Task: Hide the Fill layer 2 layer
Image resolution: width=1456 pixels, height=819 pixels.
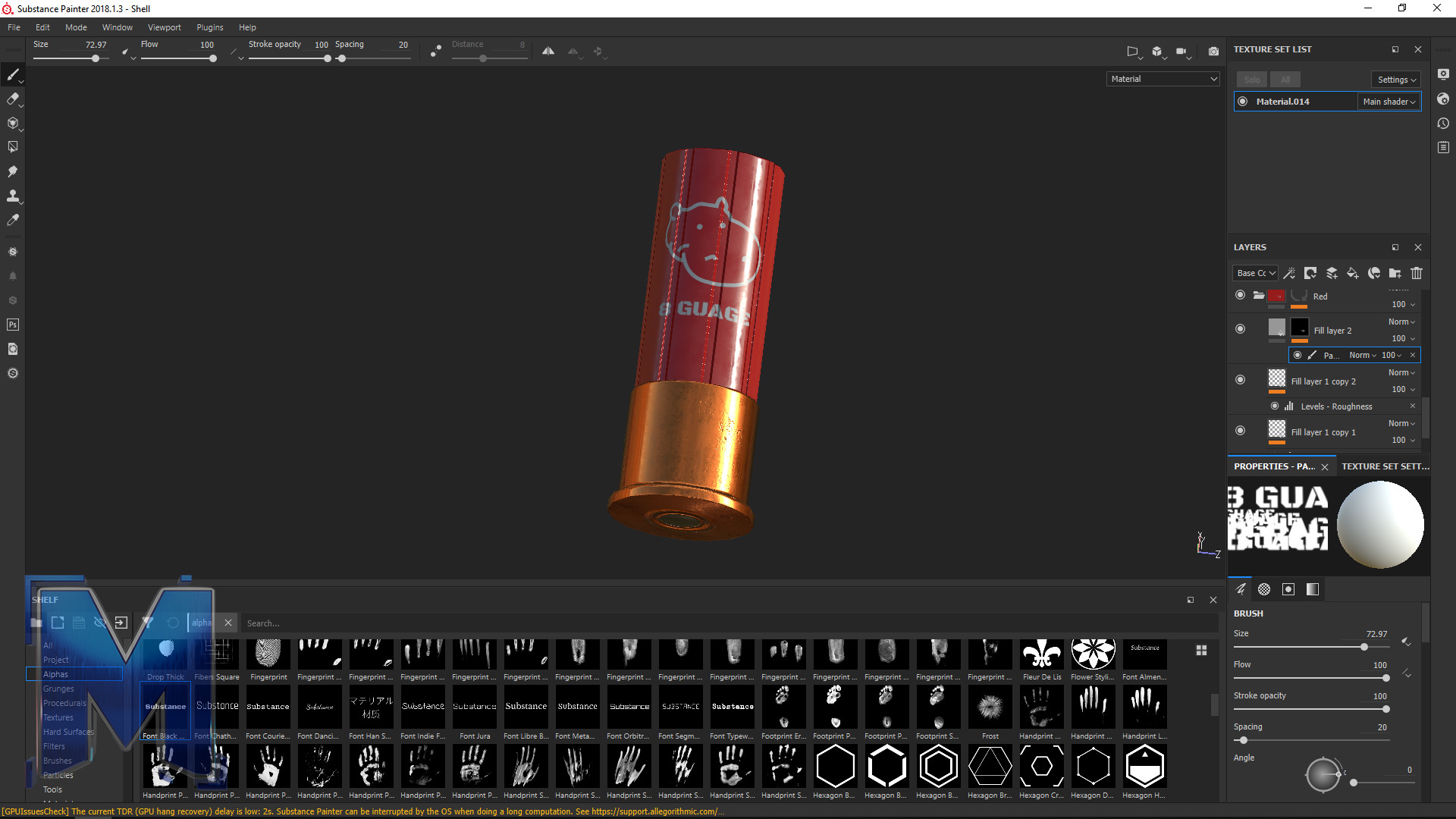Action: coord(1241,328)
